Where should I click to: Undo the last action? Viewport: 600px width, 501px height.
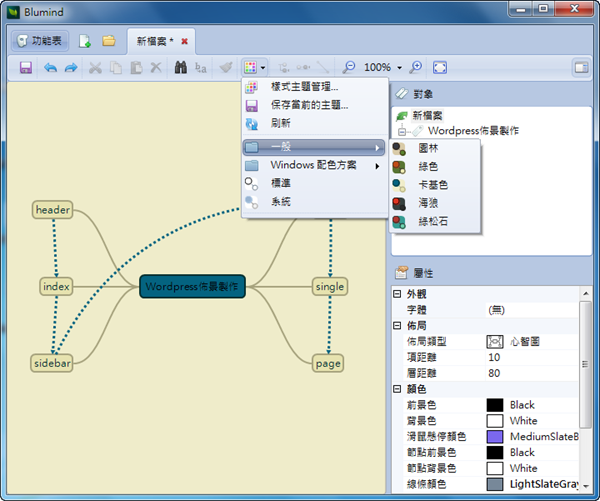50,68
